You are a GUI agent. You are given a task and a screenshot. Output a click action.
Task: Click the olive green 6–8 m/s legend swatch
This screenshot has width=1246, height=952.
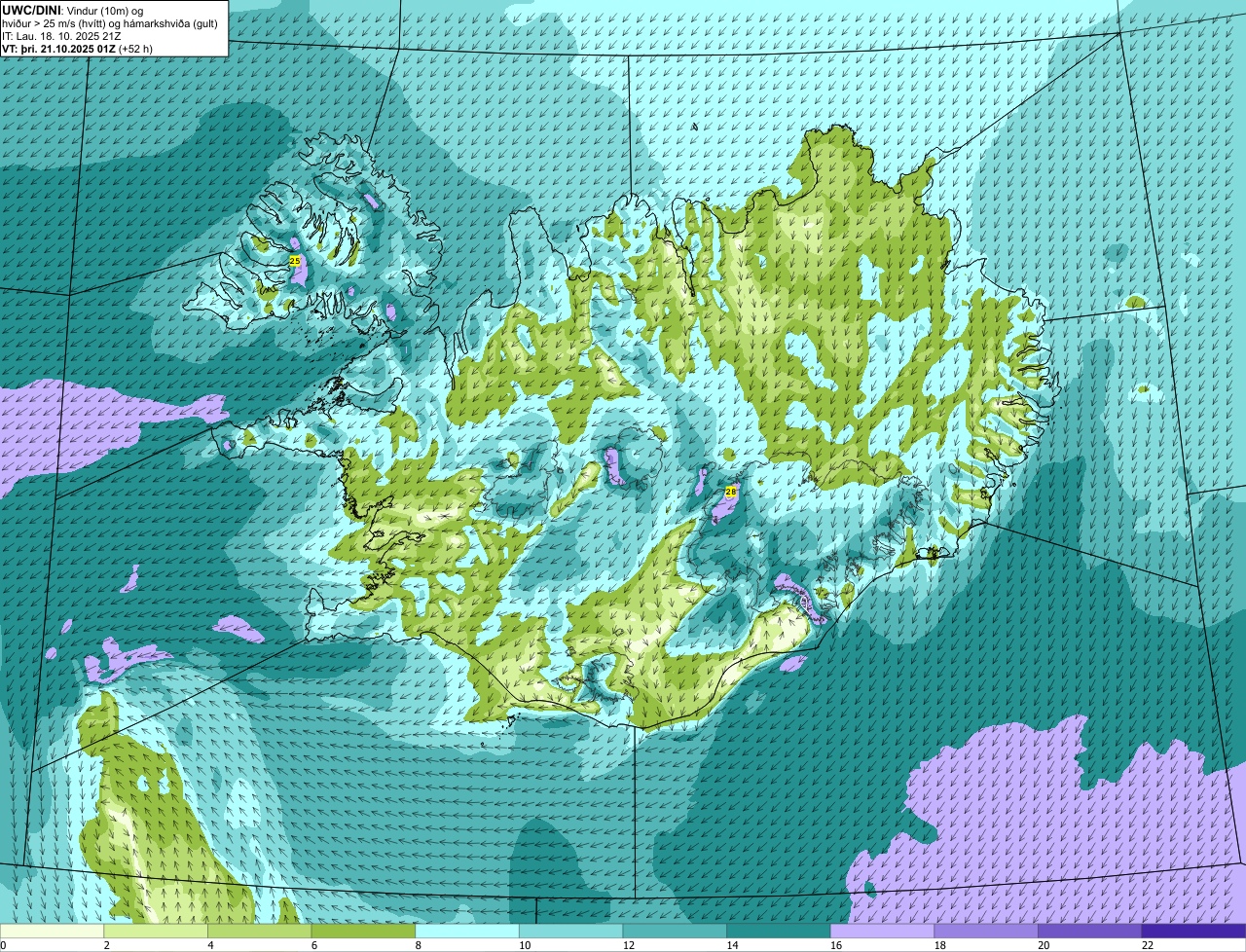tap(363, 932)
